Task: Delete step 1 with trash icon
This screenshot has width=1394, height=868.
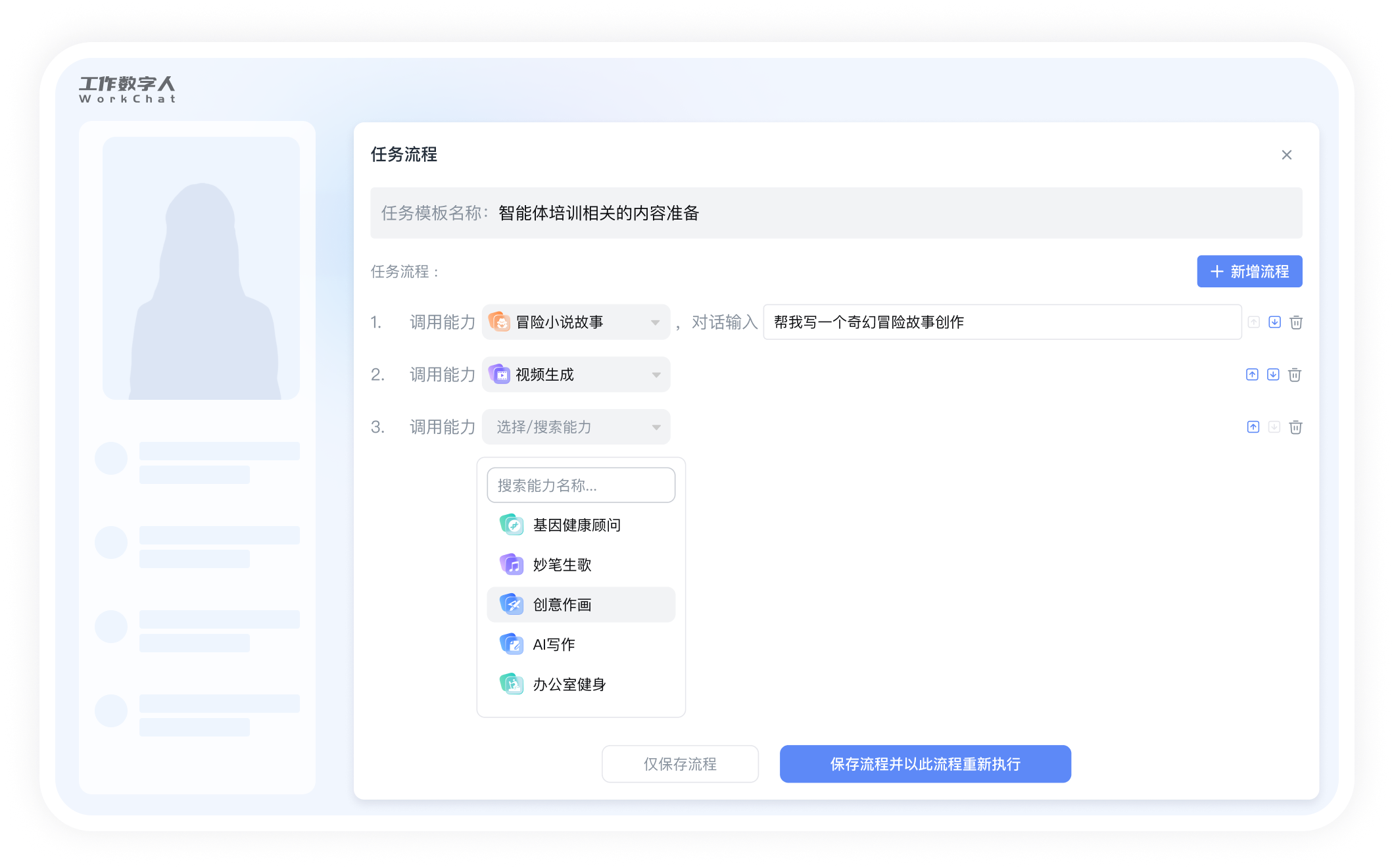Action: [x=1295, y=322]
